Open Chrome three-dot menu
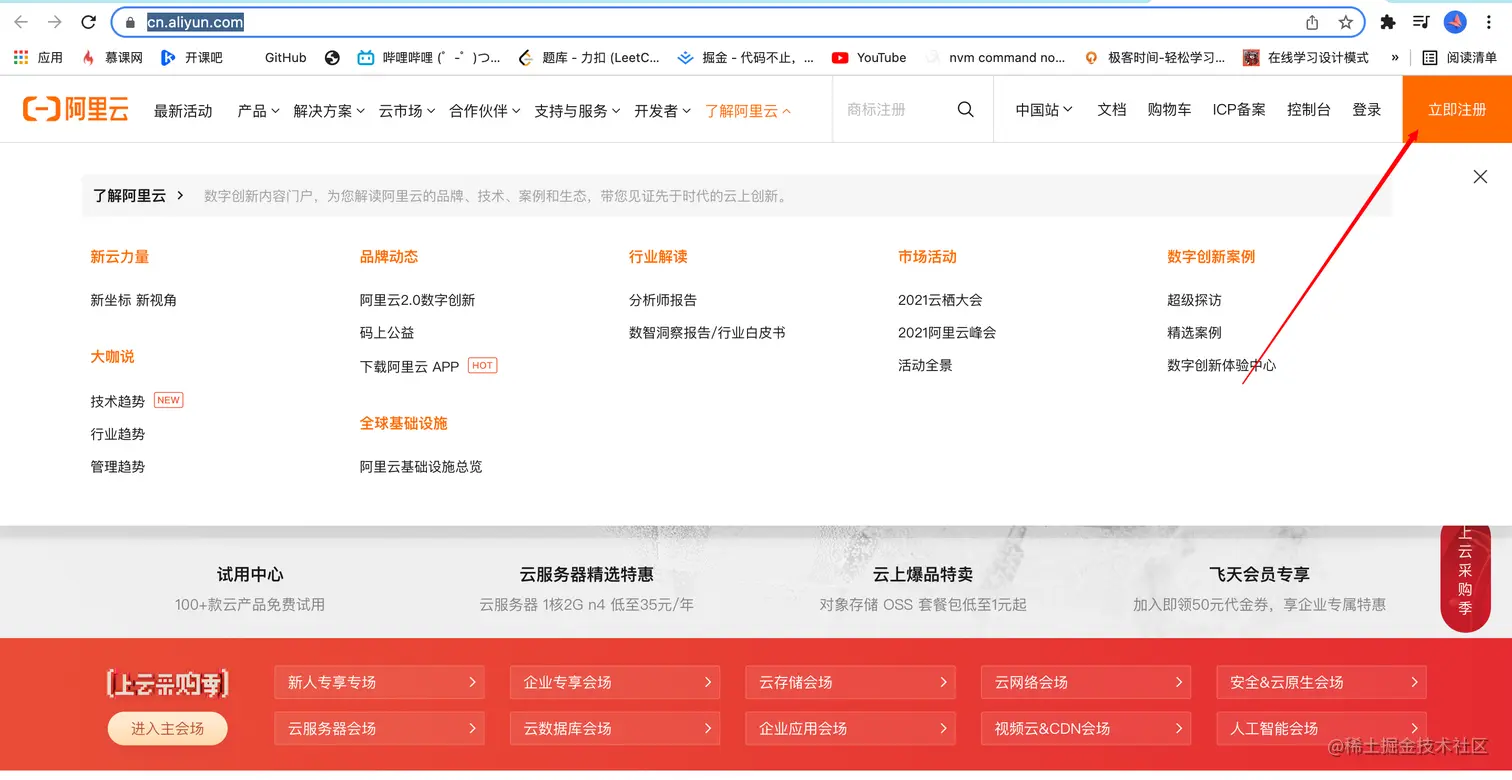The image size is (1512, 780). tap(1489, 22)
